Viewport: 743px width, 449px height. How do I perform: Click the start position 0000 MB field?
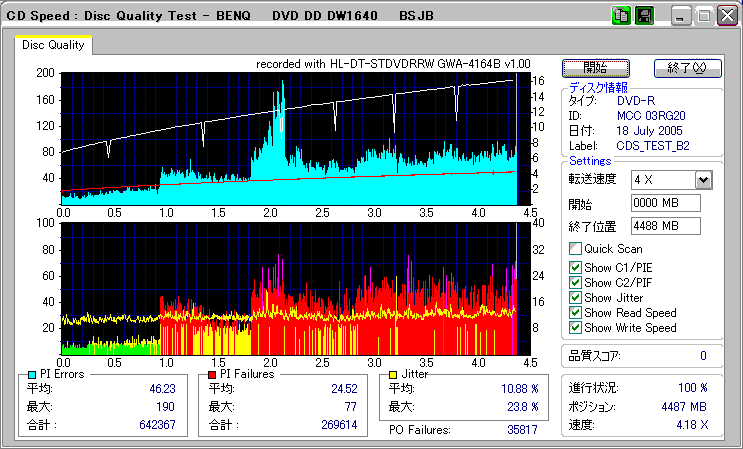[x=665, y=203]
